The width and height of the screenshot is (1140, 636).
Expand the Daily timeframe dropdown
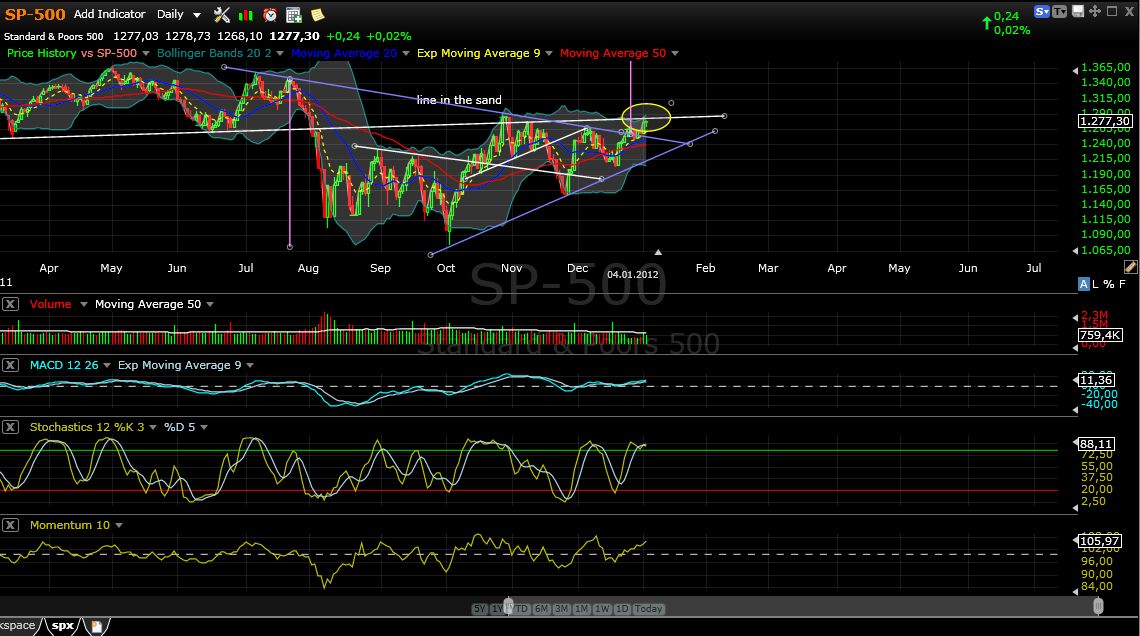click(x=196, y=15)
